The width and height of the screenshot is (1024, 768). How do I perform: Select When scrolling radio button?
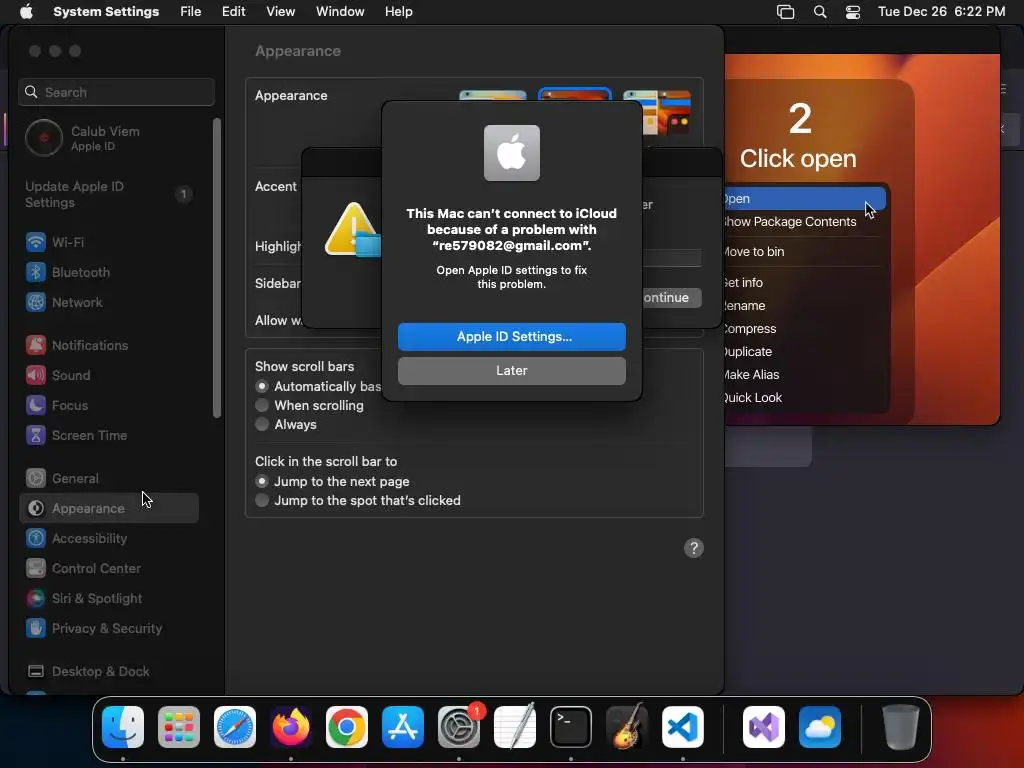click(262, 406)
